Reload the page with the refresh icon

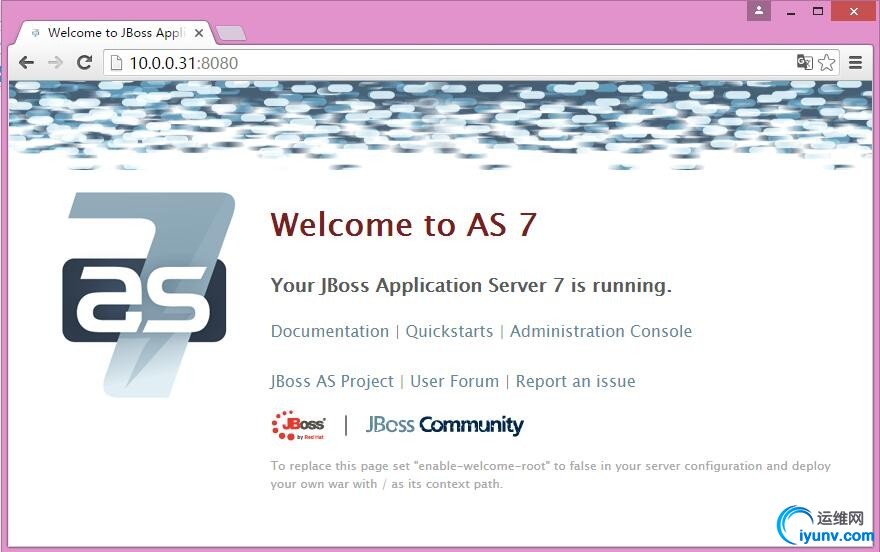[x=84, y=62]
